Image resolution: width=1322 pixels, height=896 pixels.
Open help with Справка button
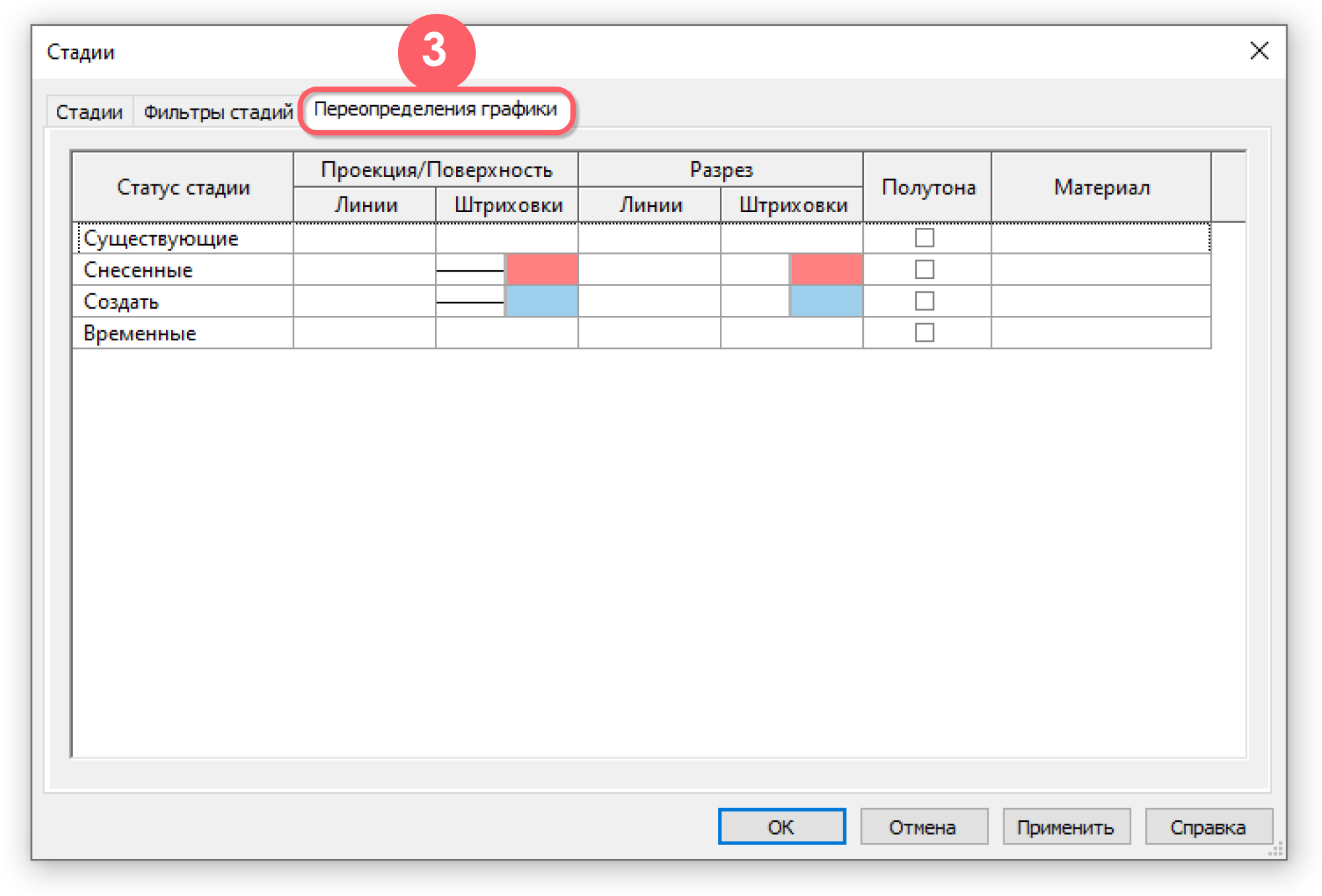(x=1208, y=827)
